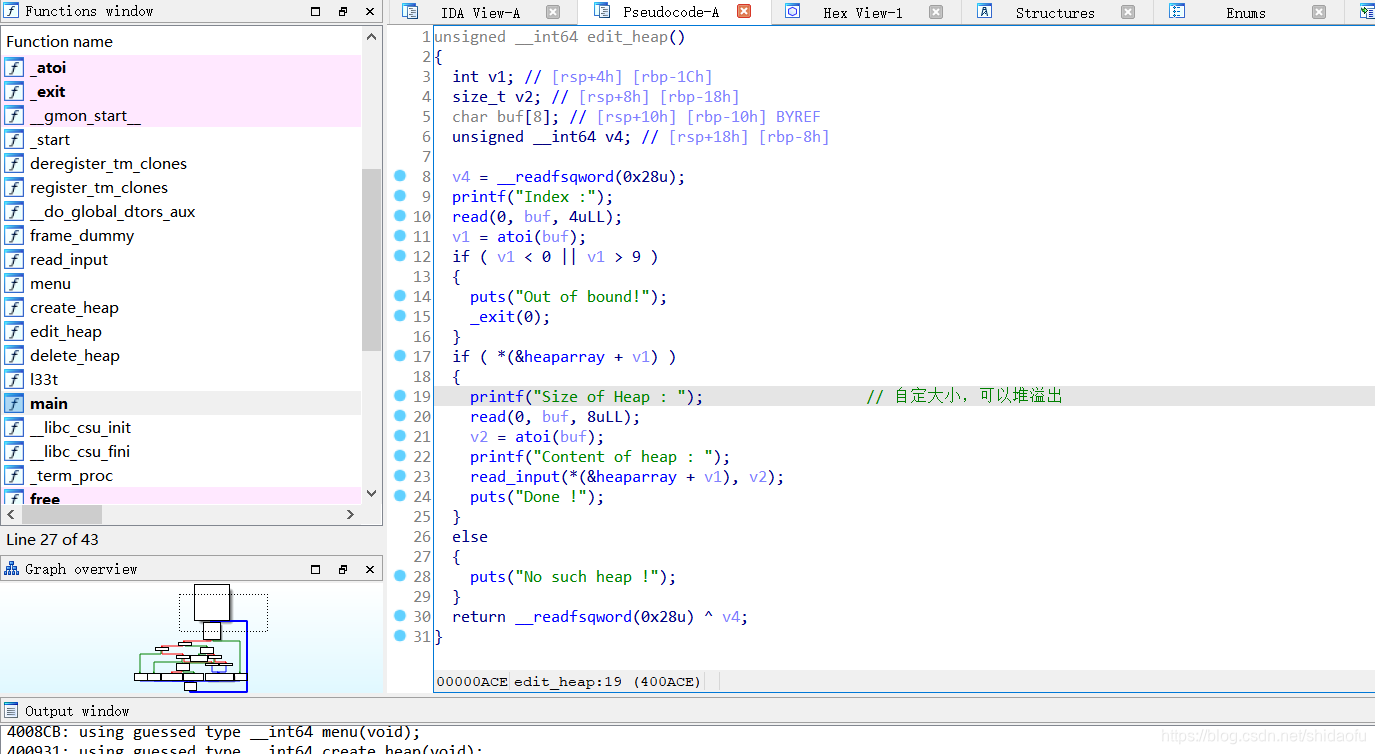The height and width of the screenshot is (754, 1375).
Task: Maximize the Functions window panel
Action: 316,12
